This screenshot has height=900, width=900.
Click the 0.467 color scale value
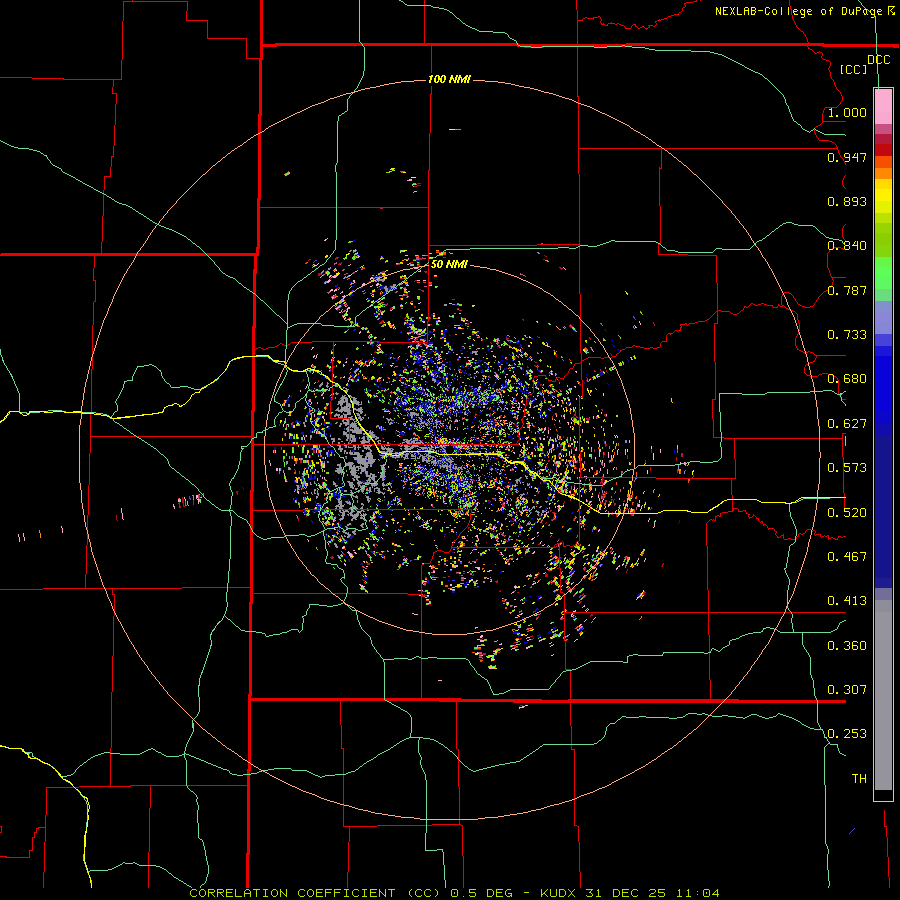847,557
